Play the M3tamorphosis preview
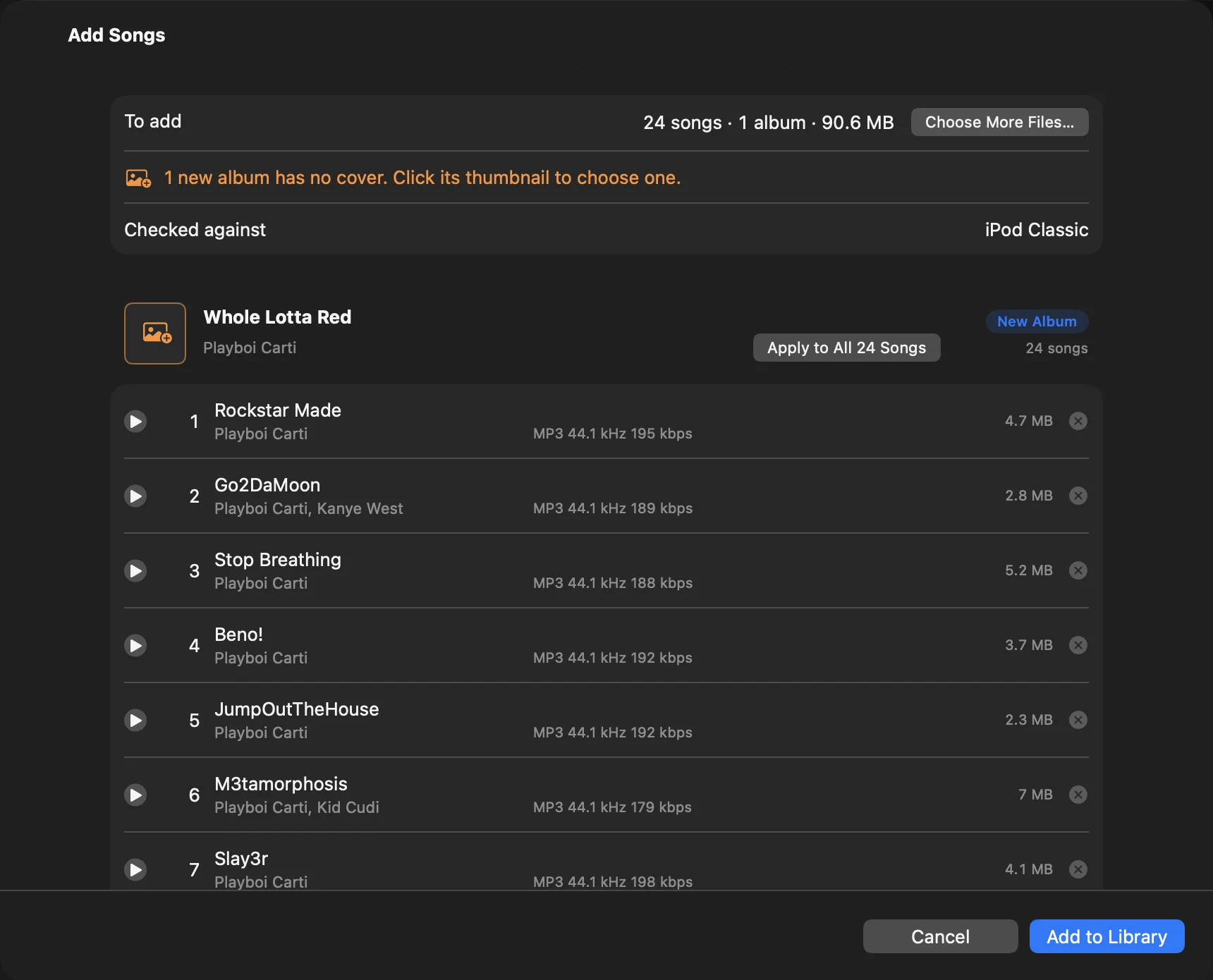The width and height of the screenshot is (1213, 980). (x=135, y=795)
